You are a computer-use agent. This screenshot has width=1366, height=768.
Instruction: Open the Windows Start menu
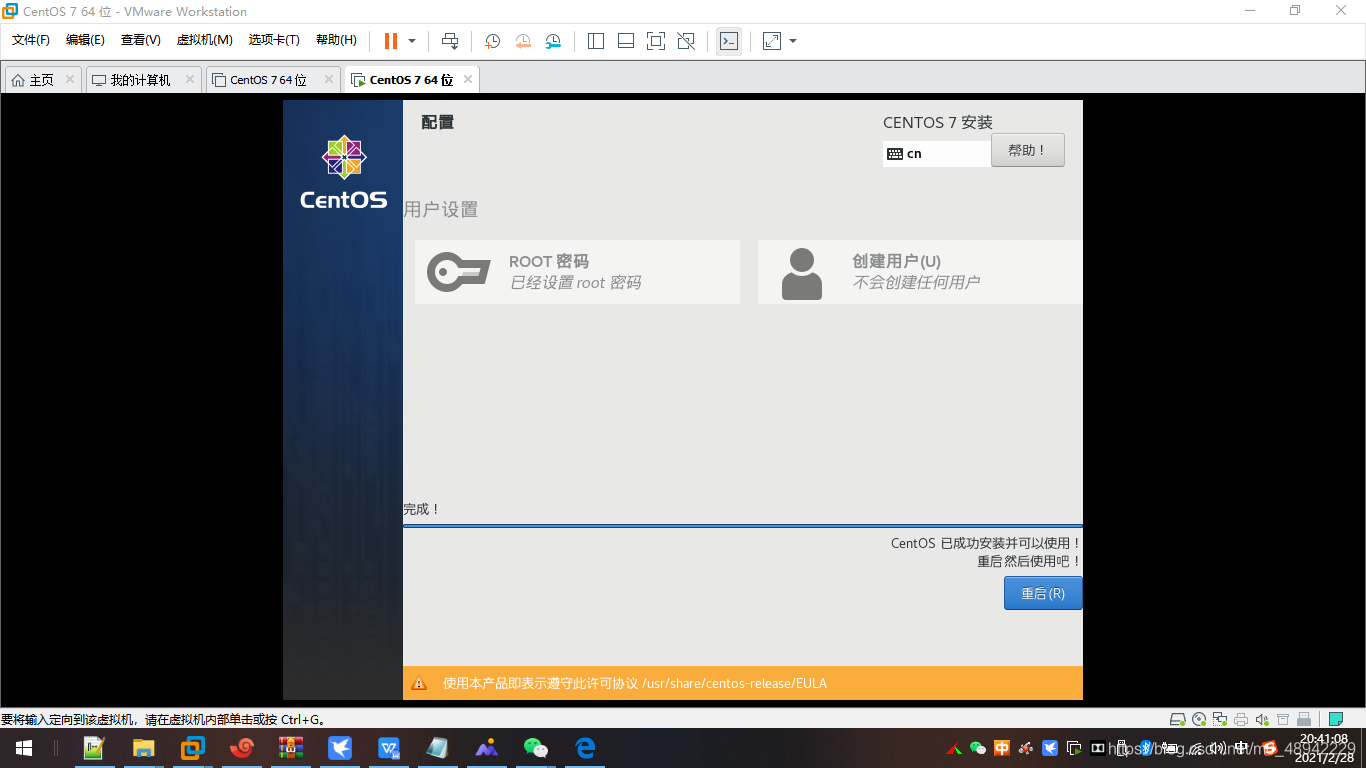pyautogui.click(x=24, y=748)
